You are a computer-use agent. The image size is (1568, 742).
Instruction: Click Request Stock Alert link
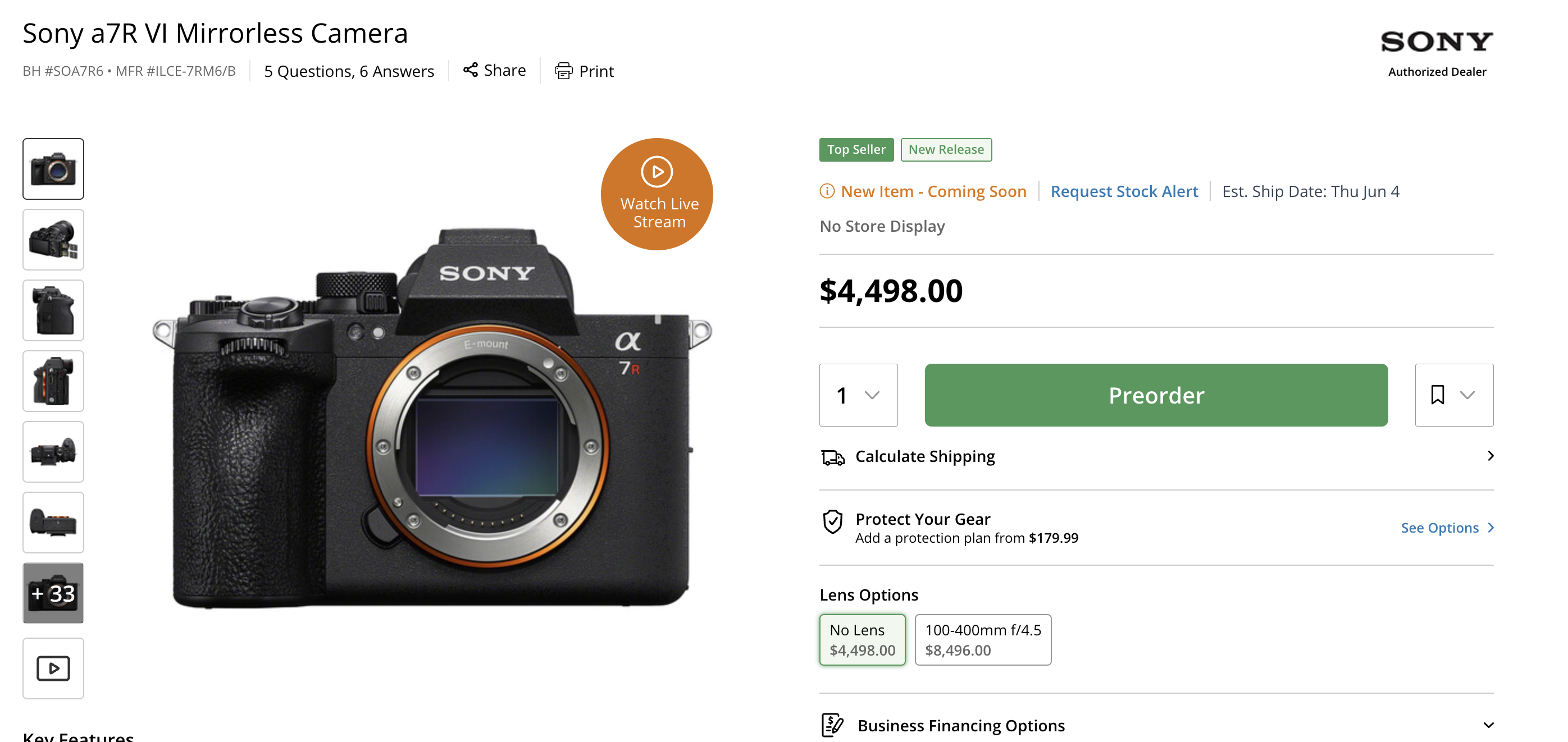point(1124,191)
